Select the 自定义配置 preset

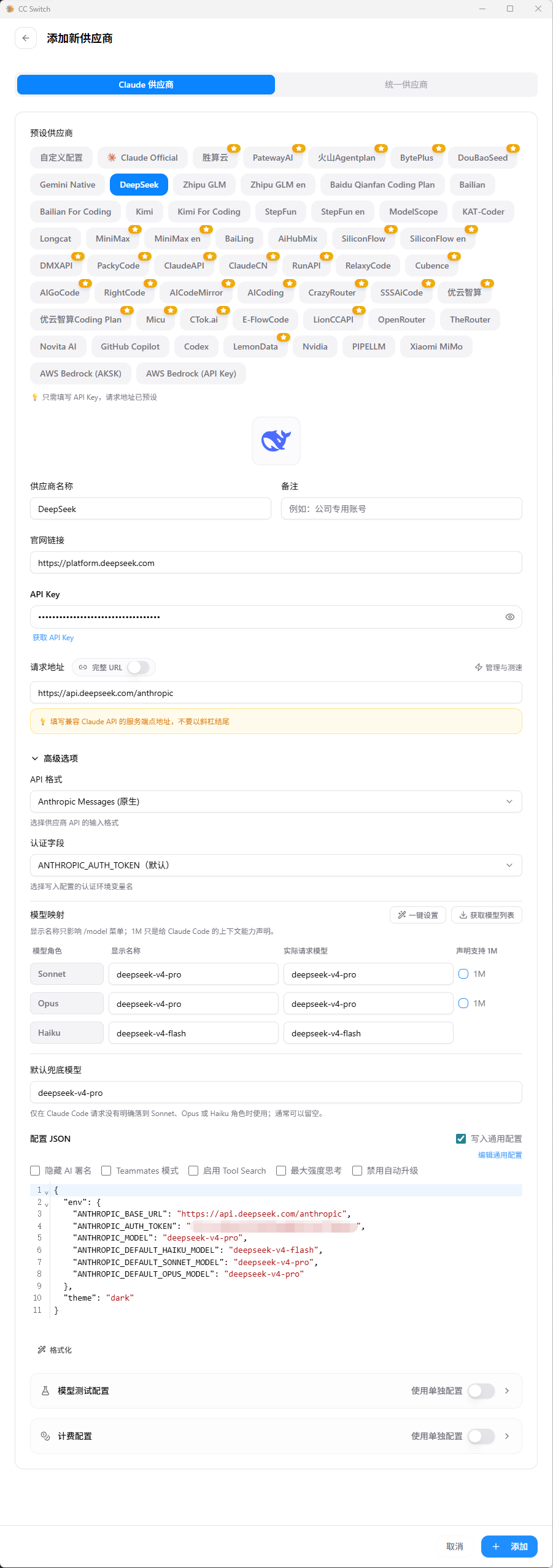click(x=61, y=158)
